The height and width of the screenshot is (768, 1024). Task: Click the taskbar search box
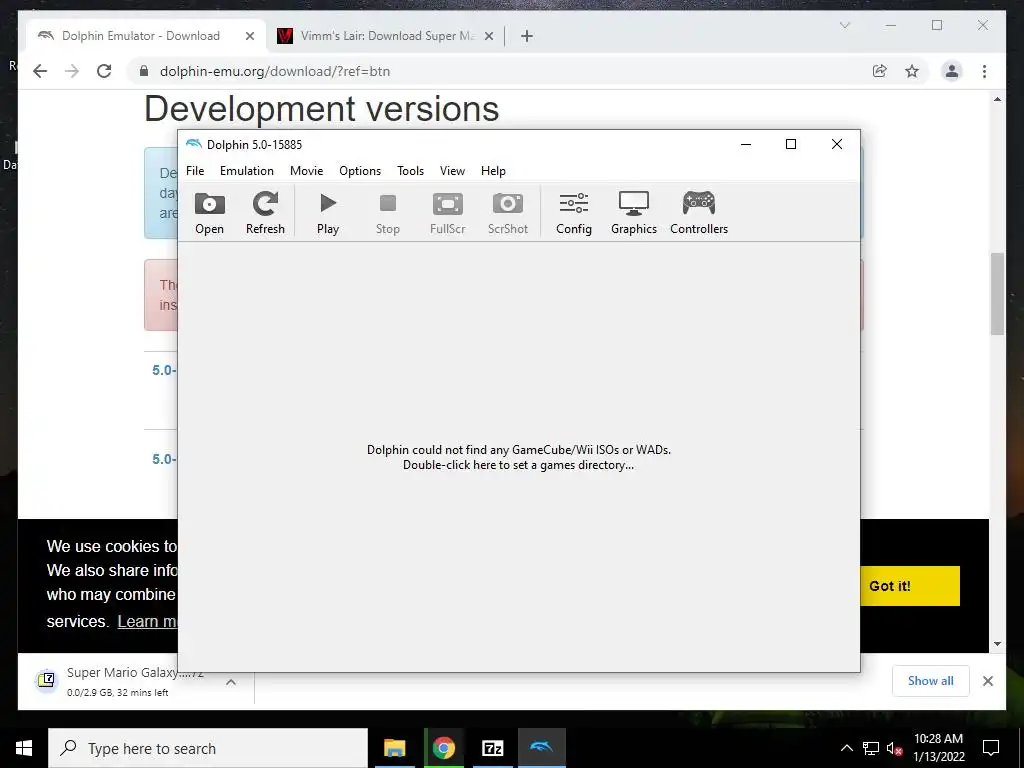tap(208, 748)
